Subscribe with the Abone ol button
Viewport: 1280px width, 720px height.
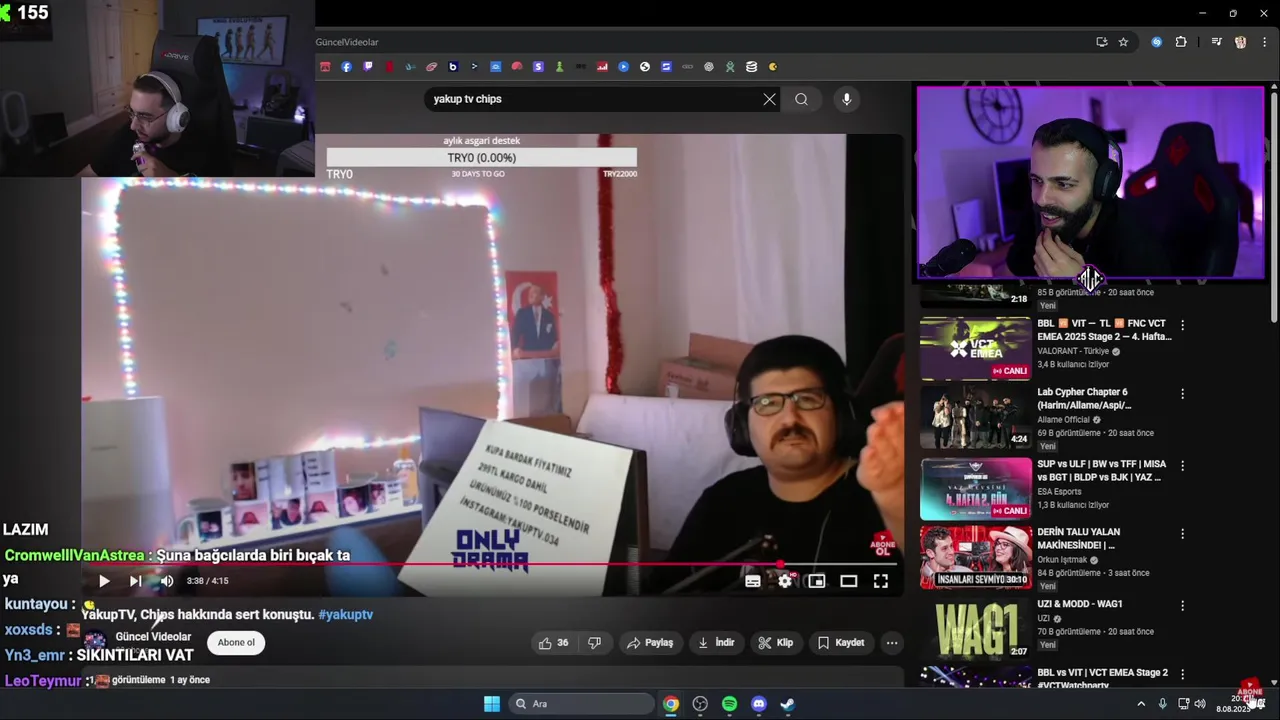236,643
